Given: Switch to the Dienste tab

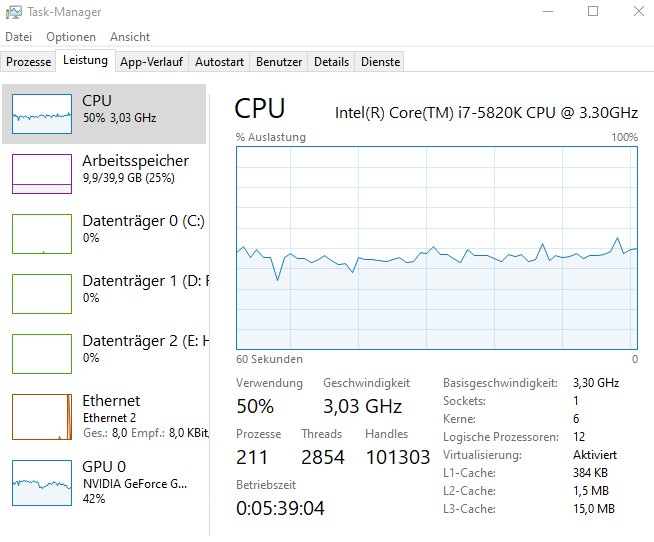Looking at the screenshot, I should pyautogui.click(x=380, y=62).
